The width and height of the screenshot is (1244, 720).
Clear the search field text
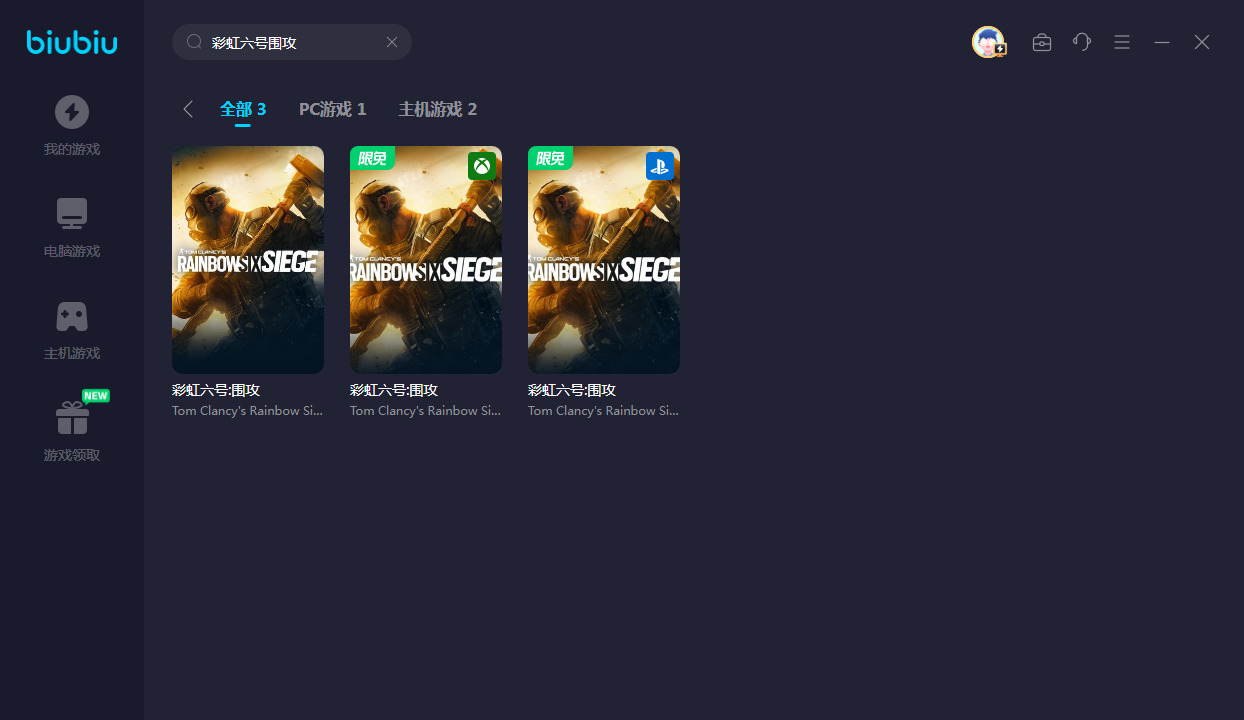(392, 42)
